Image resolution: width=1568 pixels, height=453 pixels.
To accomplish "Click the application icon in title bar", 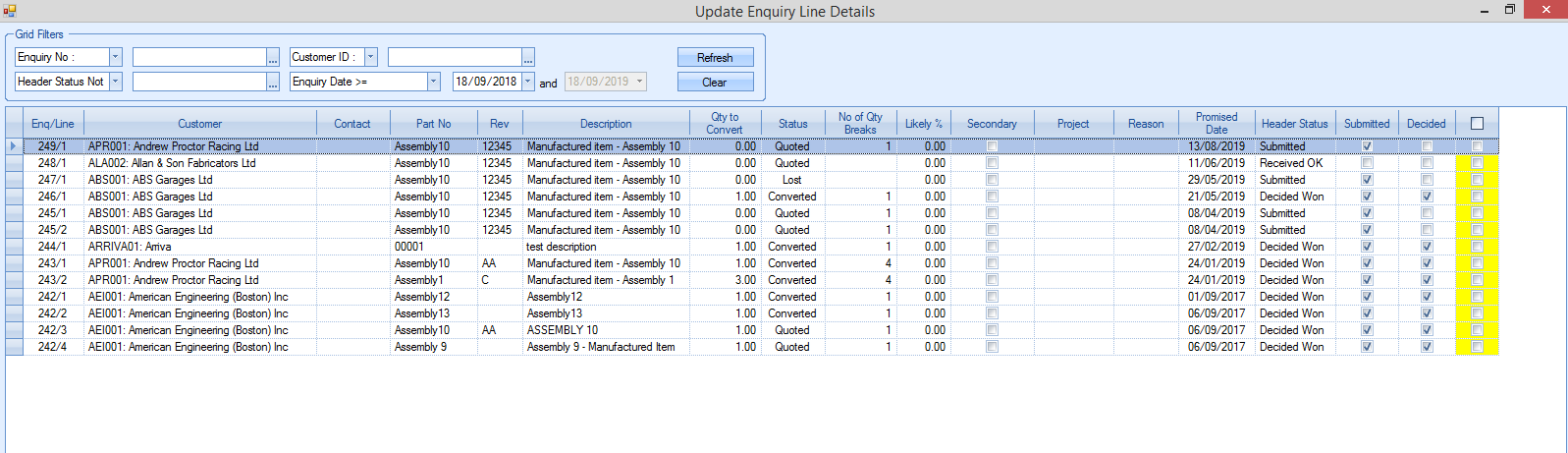I will (10, 11).
